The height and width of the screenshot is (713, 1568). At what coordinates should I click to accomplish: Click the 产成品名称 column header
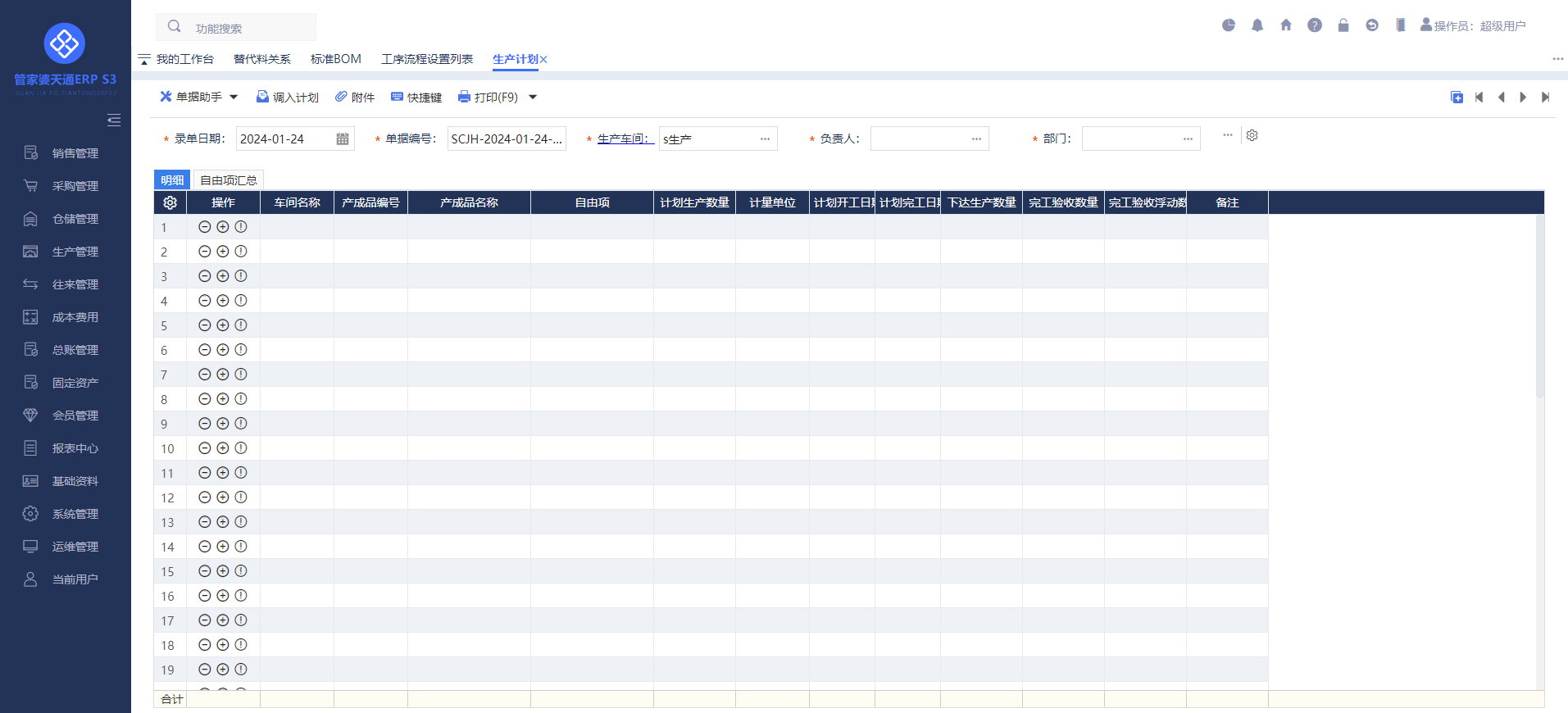pos(469,202)
